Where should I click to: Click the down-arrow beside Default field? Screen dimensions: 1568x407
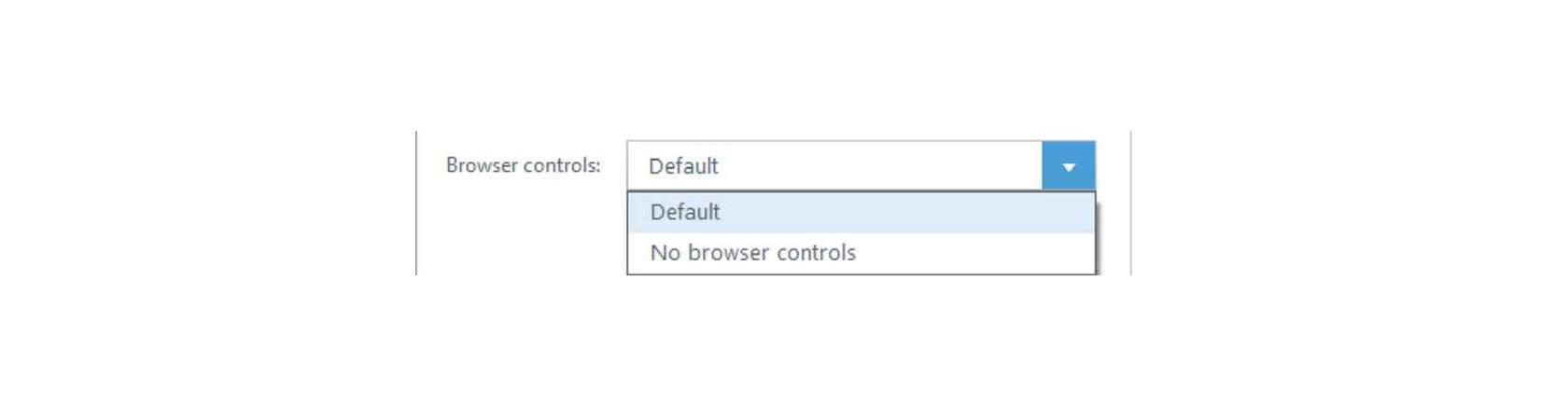[1068, 166]
